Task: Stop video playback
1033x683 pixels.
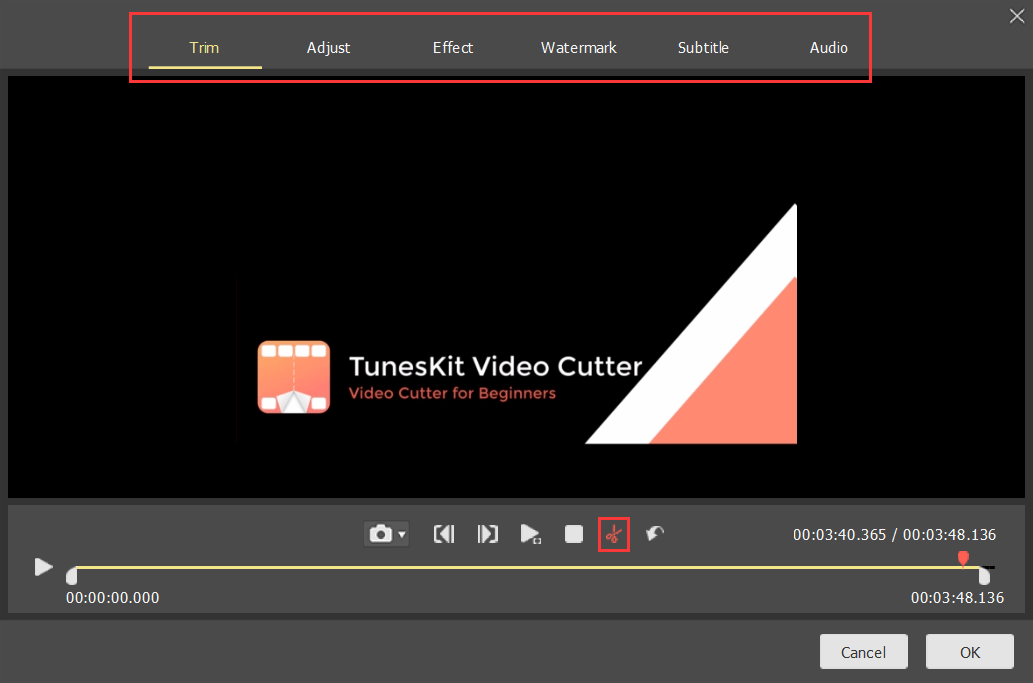Action: (x=574, y=533)
